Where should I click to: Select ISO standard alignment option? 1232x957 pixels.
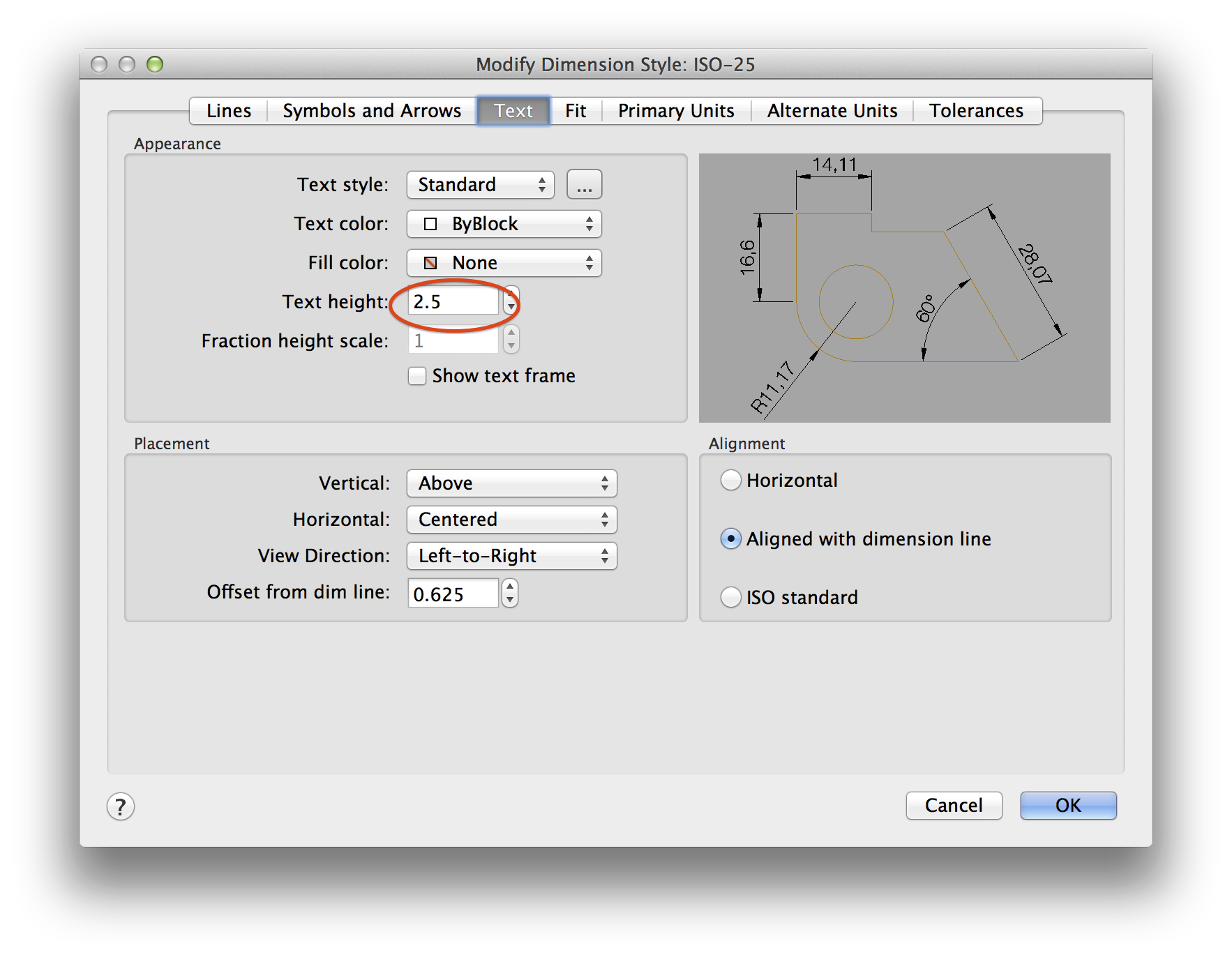(730, 598)
